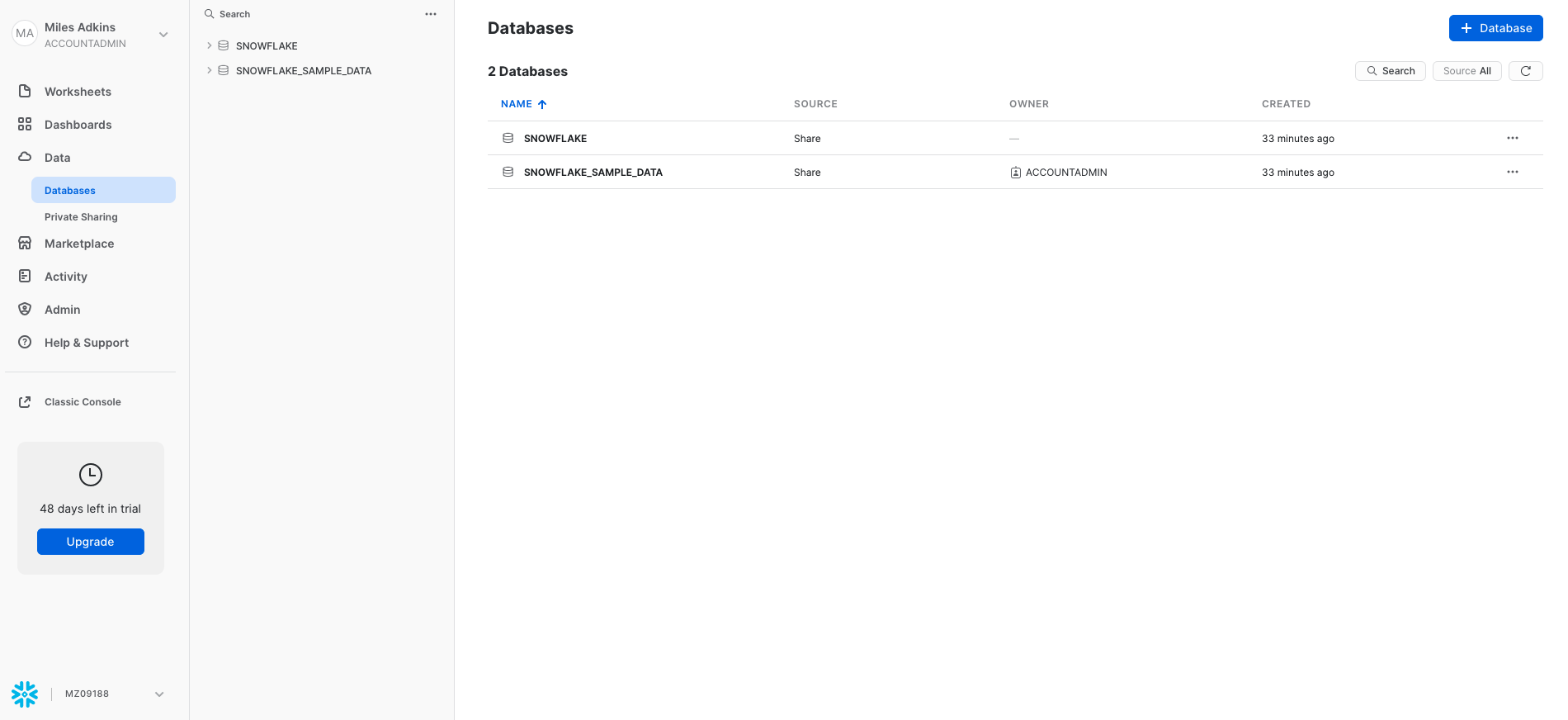
Task: Click the ACCOUNTADMIN owner cell
Action: [x=1066, y=173]
